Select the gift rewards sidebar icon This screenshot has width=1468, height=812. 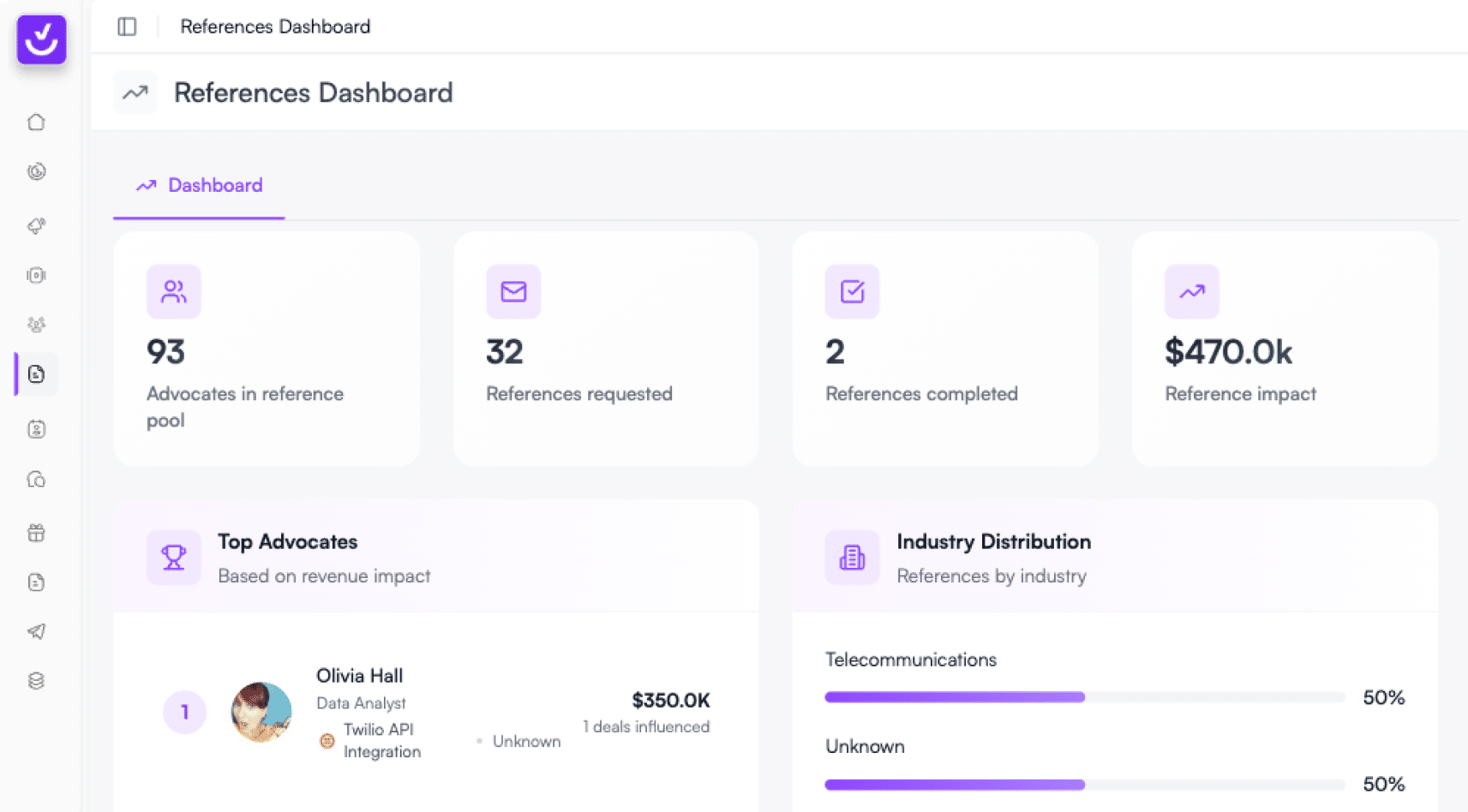click(36, 533)
